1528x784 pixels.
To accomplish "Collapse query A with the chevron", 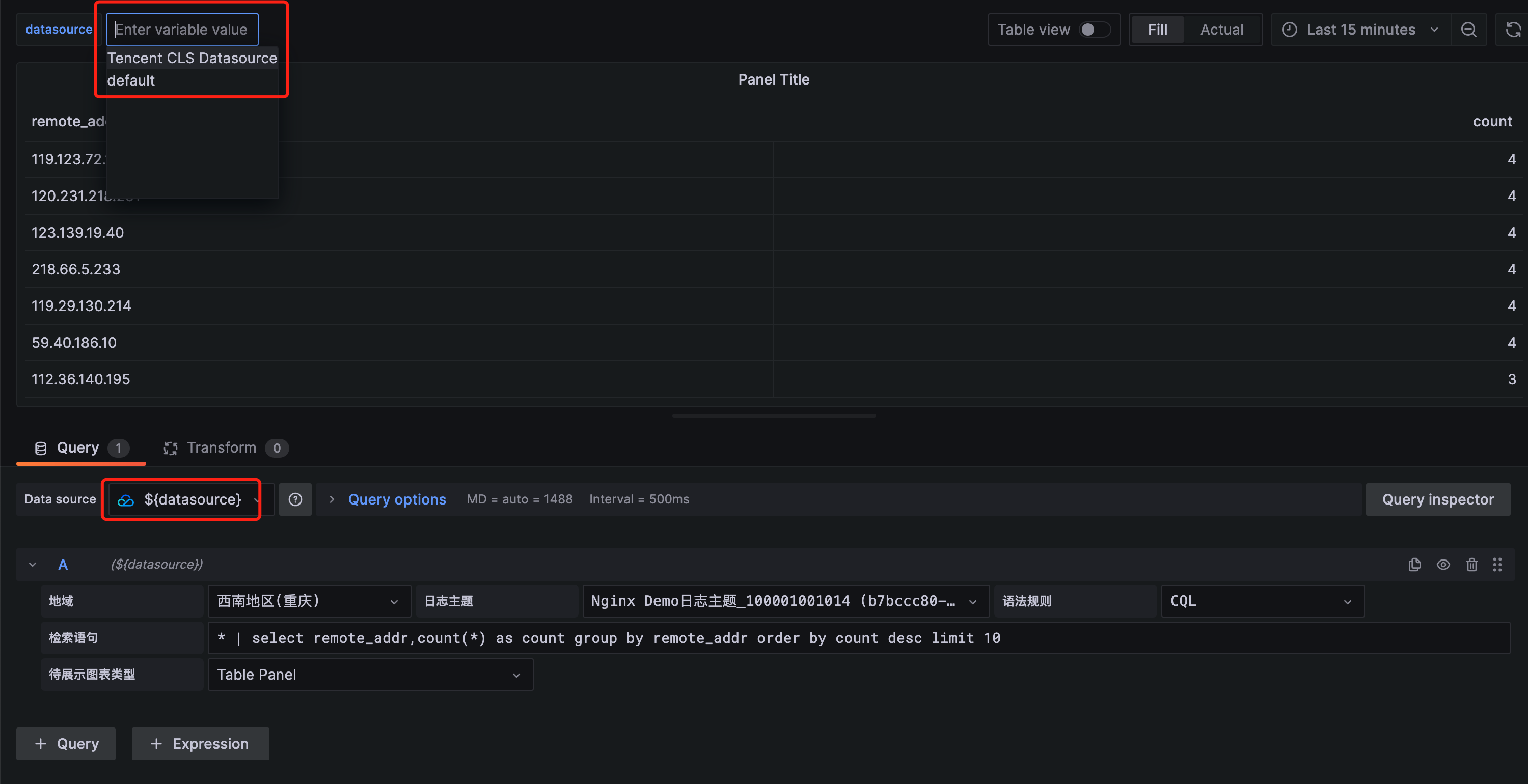I will pyautogui.click(x=33, y=564).
